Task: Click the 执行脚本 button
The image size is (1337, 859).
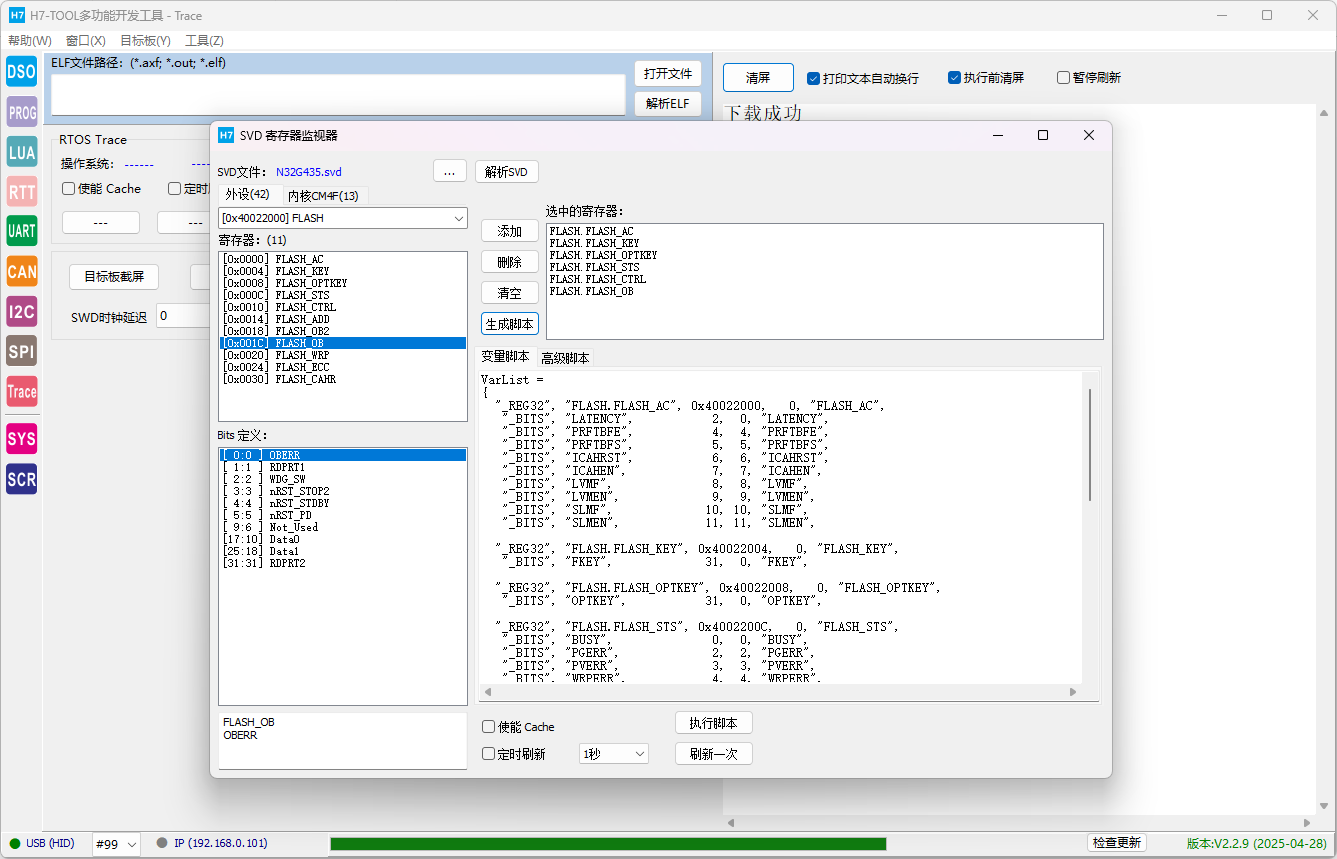Action: point(713,723)
